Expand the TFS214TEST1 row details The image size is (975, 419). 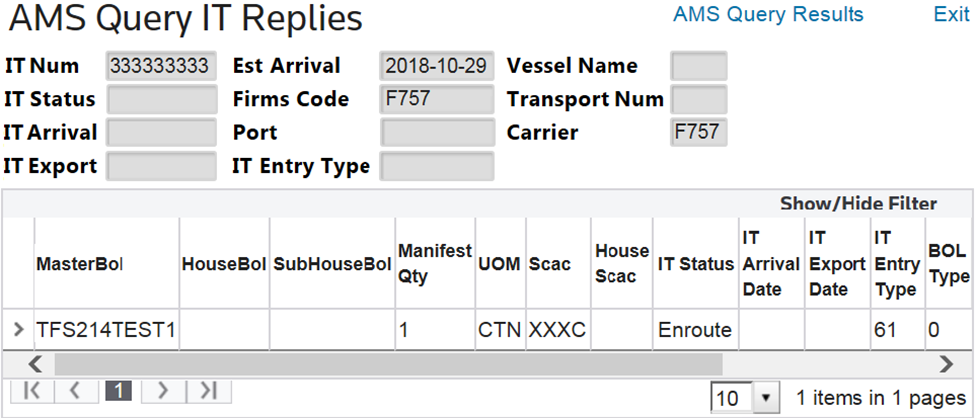pyautogui.click(x=18, y=329)
